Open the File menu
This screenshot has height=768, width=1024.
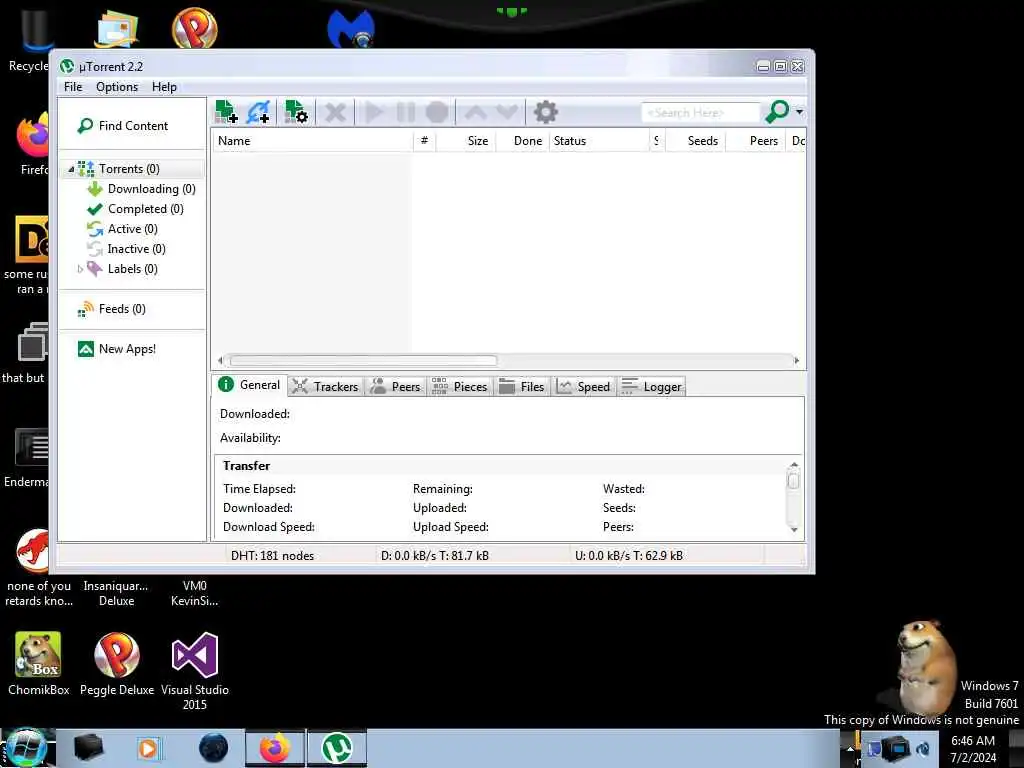pyautogui.click(x=73, y=87)
